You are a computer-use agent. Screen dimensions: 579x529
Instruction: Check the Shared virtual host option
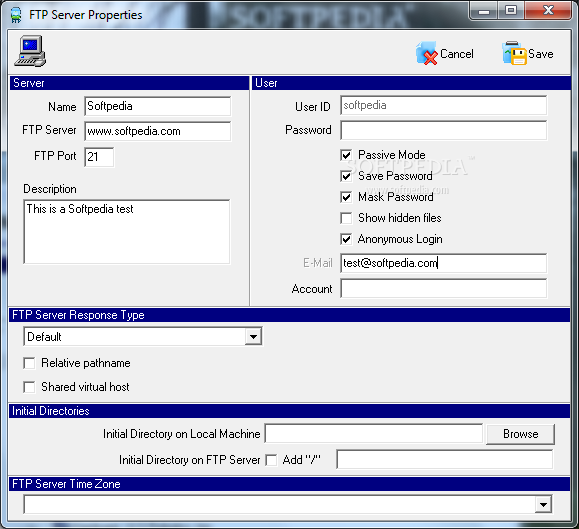pos(29,387)
